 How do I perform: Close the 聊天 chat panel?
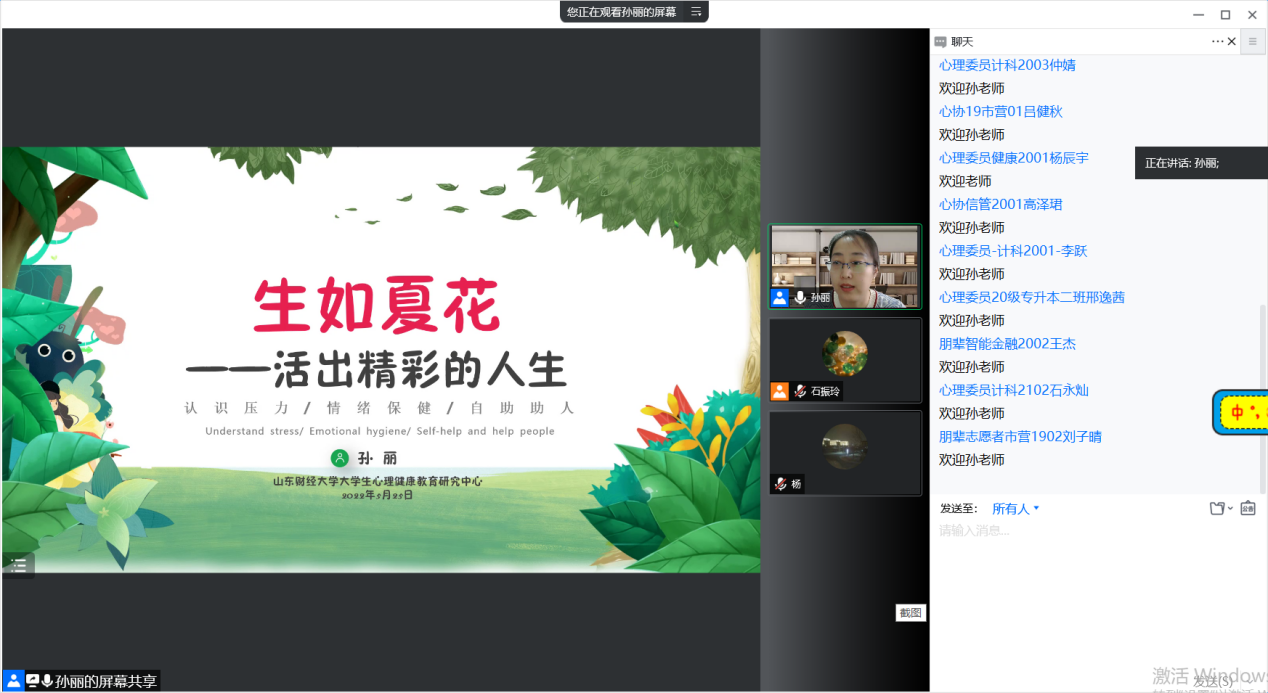click(1232, 42)
